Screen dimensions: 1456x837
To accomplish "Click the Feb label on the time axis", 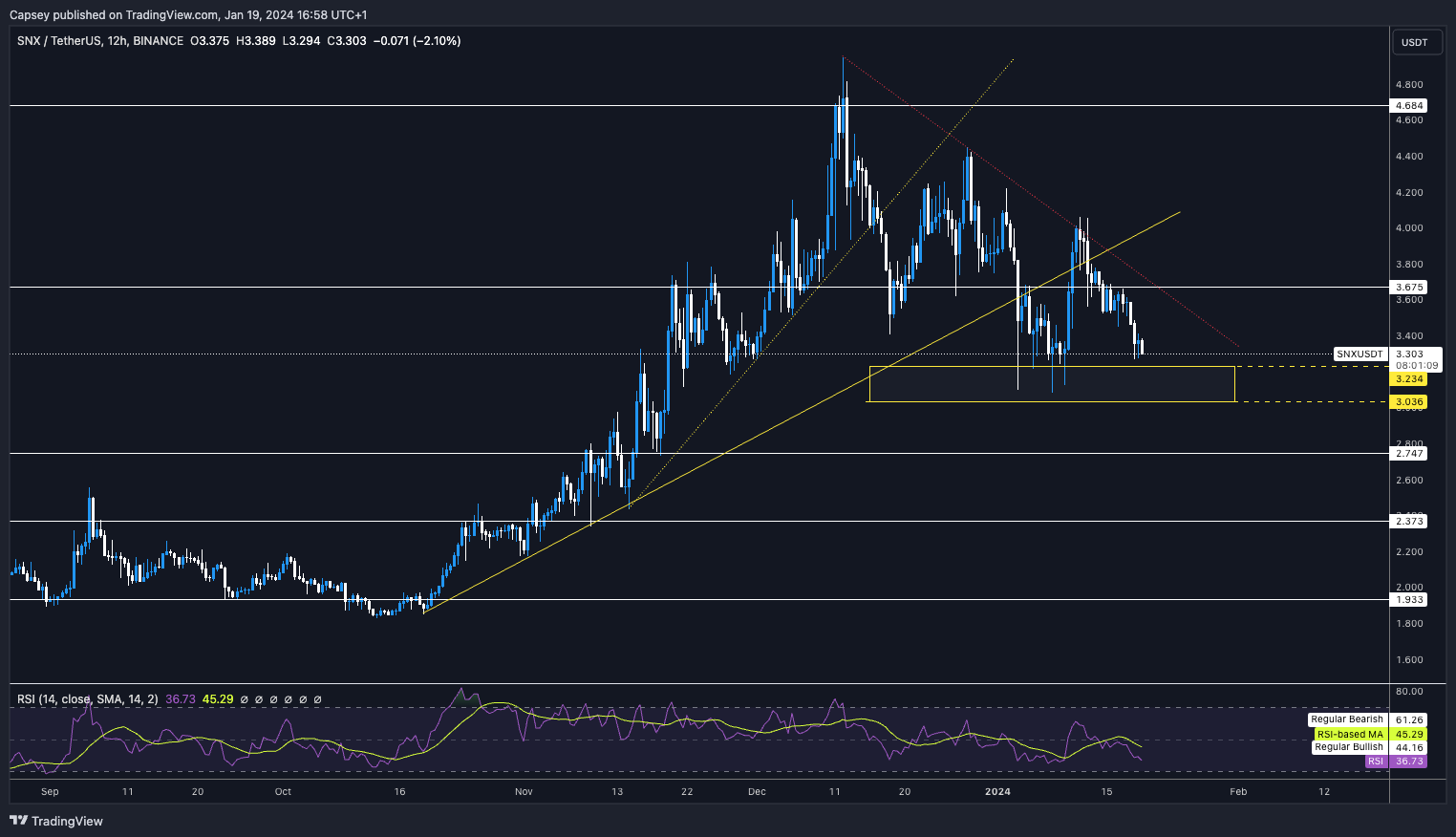I will click(1238, 792).
